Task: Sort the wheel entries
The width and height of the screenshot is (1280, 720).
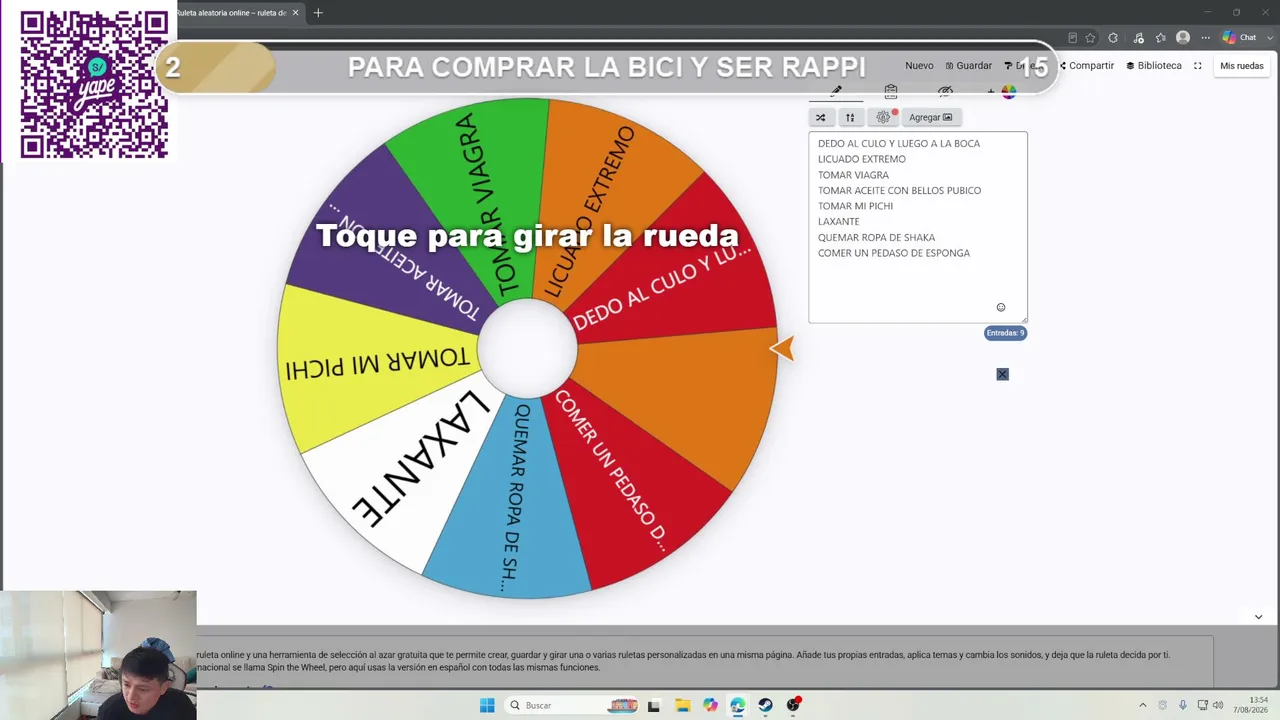Action: tap(850, 117)
